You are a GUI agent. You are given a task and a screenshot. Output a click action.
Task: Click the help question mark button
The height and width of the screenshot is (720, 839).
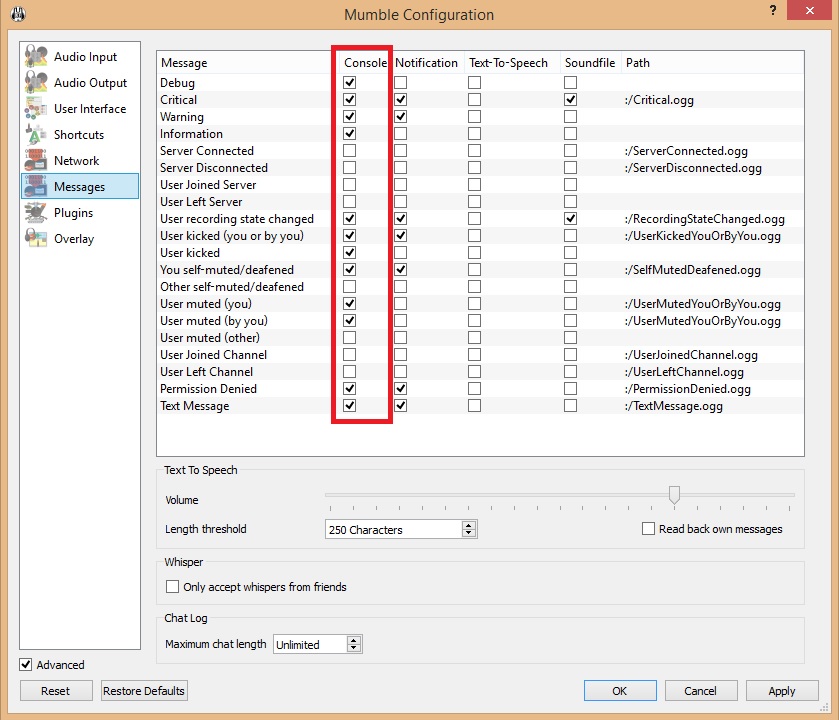pos(773,10)
